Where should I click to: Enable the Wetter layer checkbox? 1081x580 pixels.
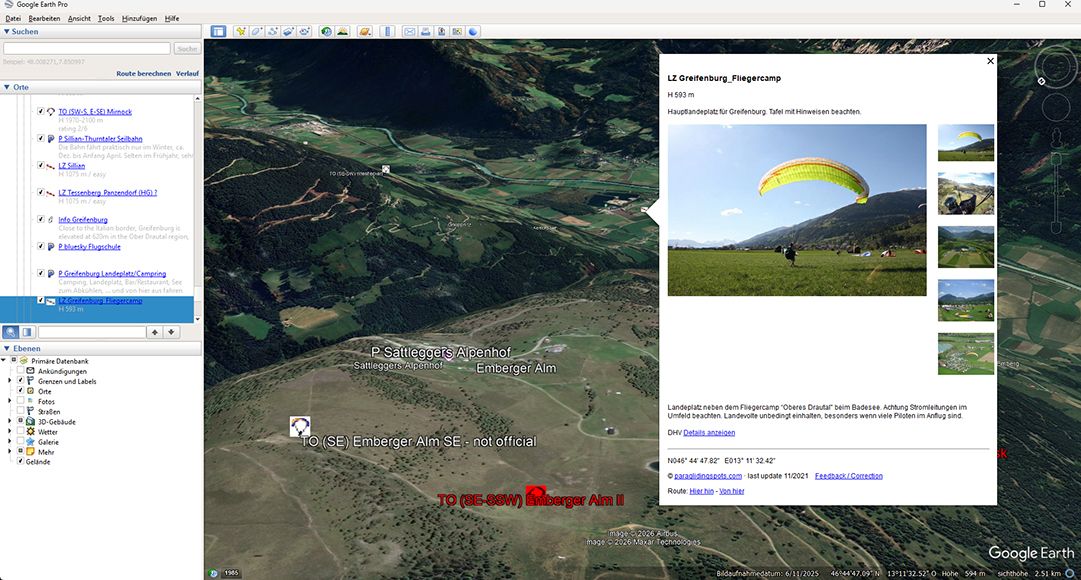coord(20,431)
